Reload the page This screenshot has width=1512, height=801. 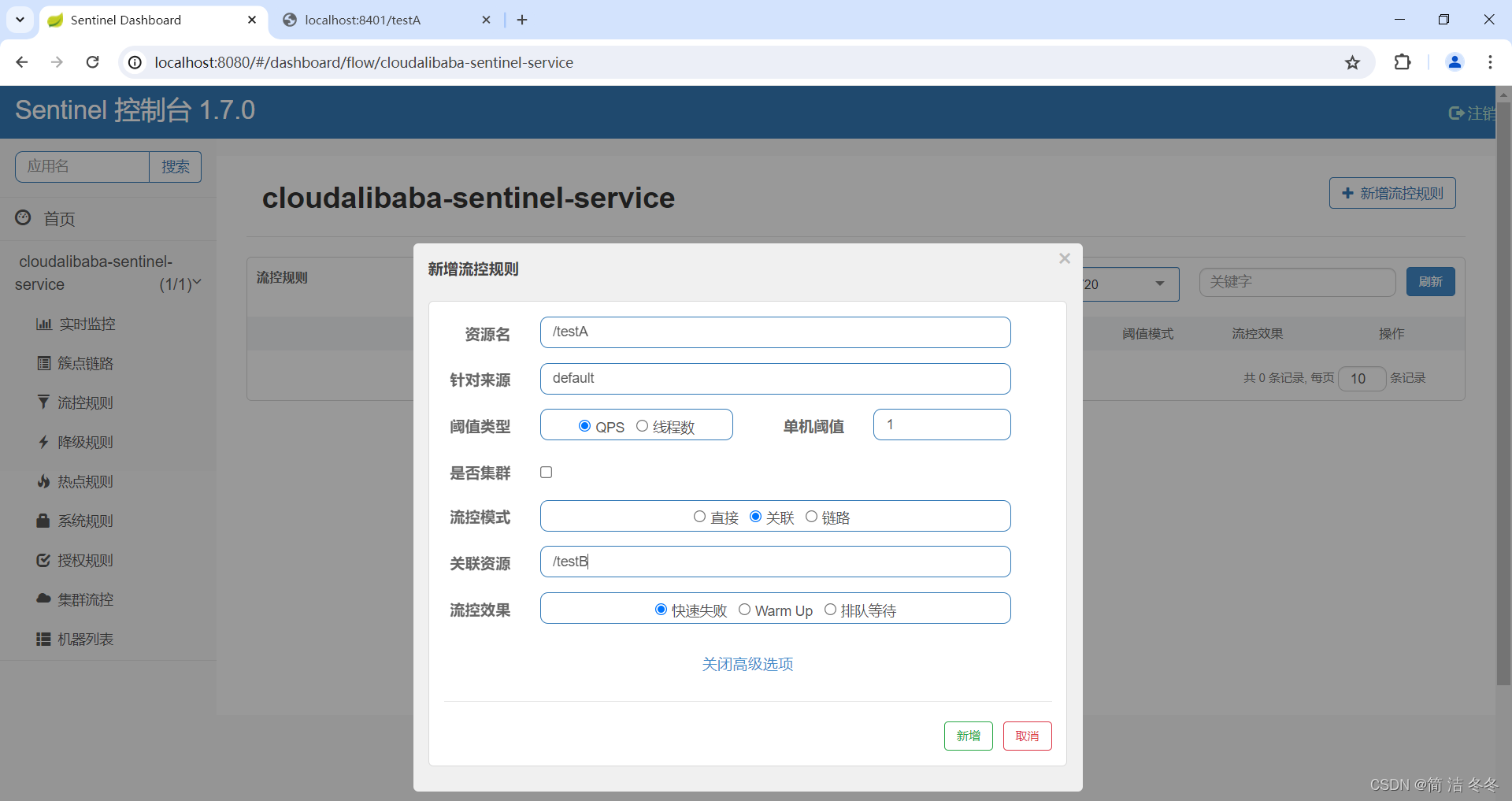(x=93, y=62)
